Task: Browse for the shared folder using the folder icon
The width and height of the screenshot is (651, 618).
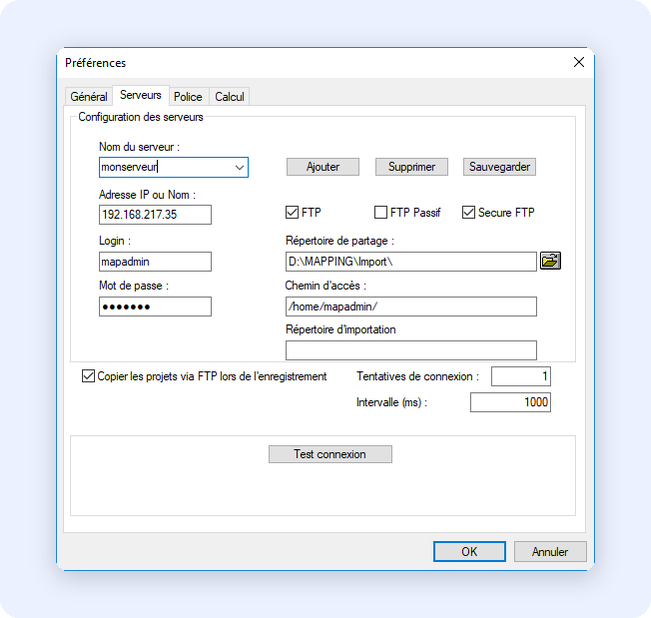Action: (x=550, y=261)
